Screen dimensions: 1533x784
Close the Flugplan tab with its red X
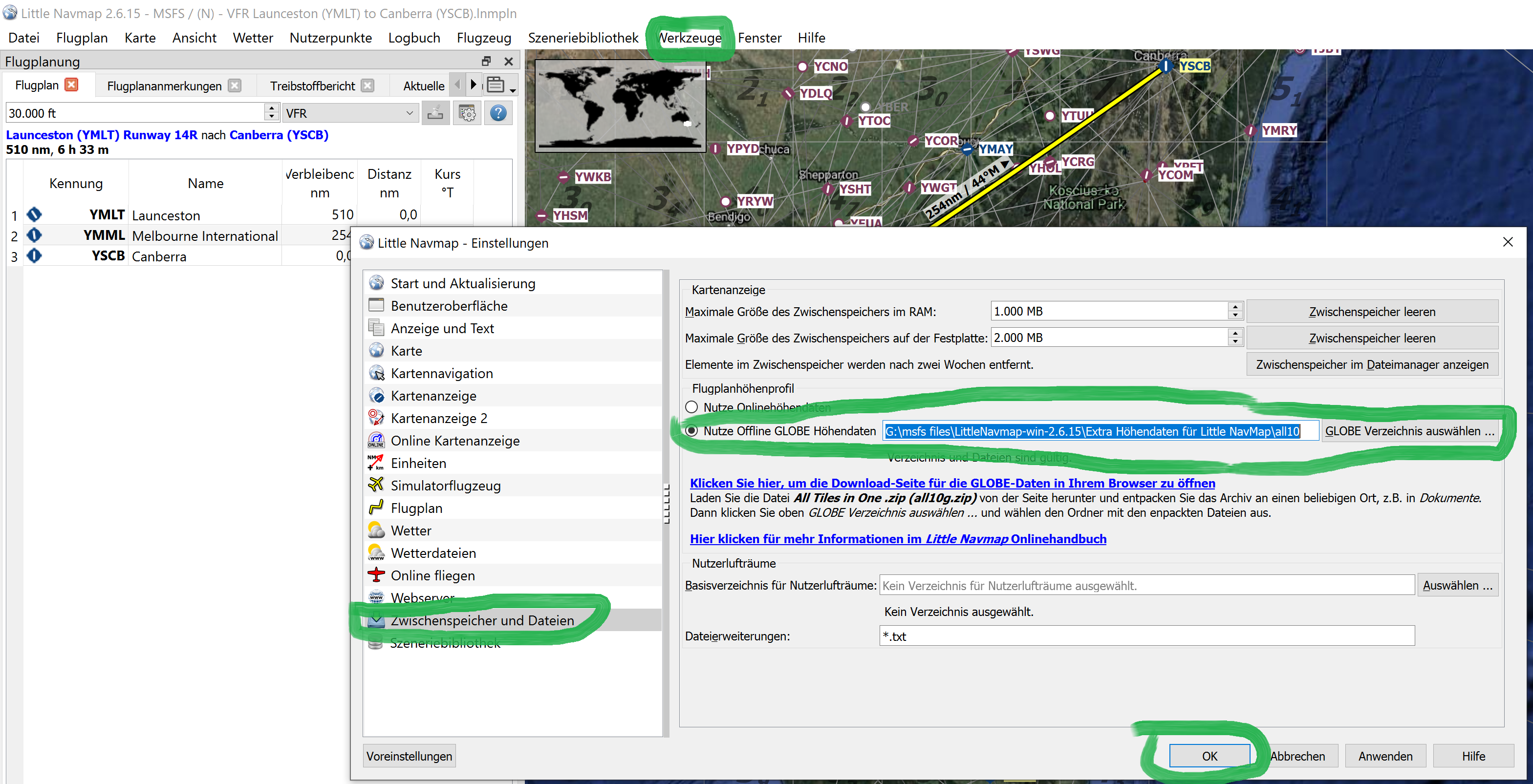tap(71, 85)
